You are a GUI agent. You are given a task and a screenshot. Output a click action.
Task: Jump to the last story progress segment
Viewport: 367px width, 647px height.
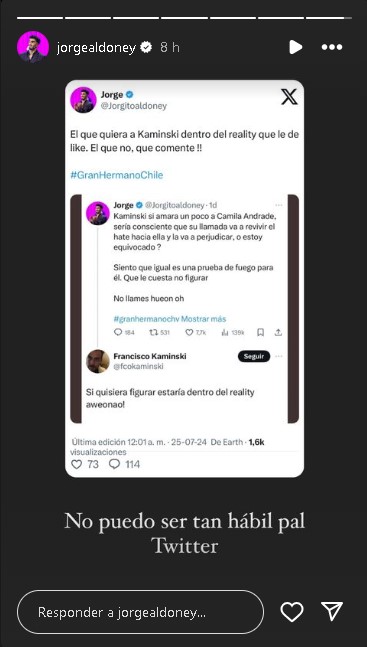[329, 18]
